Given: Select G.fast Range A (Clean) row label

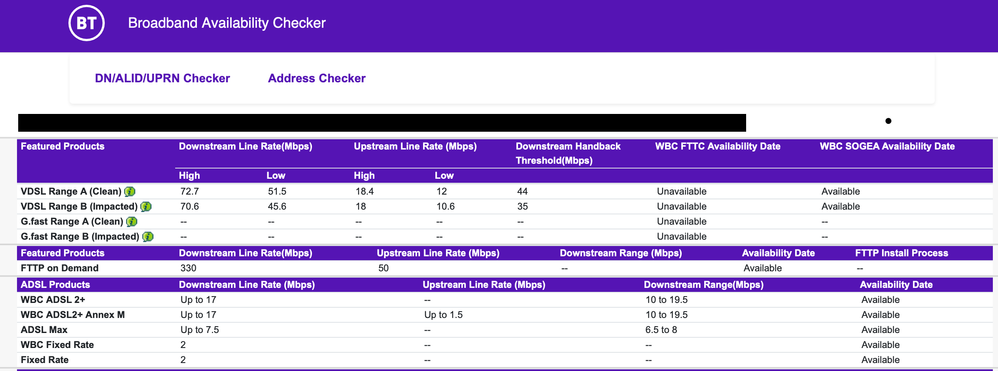Looking at the screenshot, I should pos(72,222).
